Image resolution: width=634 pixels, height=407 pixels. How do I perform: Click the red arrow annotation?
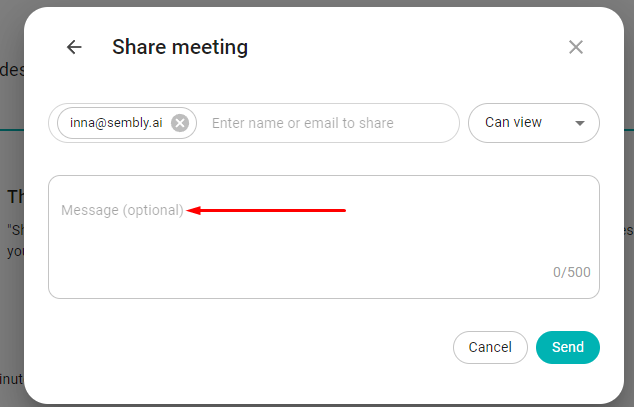tap(266, 210)
